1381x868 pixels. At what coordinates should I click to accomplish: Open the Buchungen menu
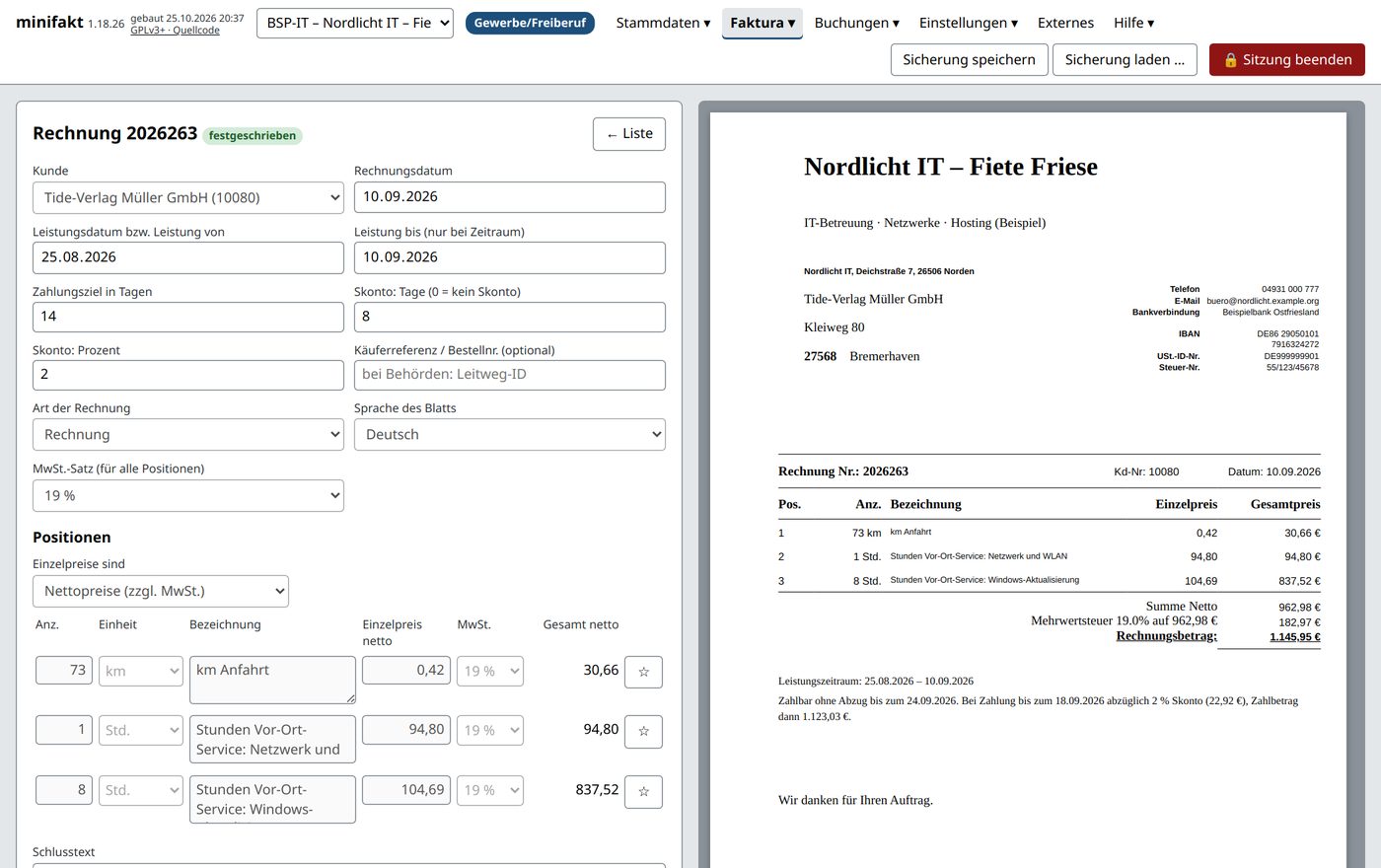[x=857, y=23]
